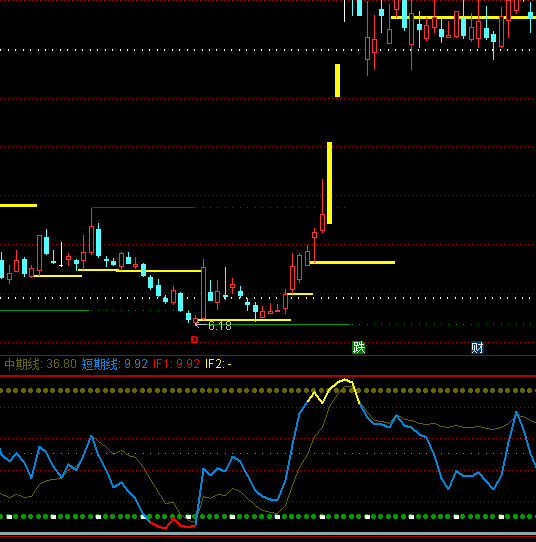Screen dimensions: 536x542
Task: Click the 中期线: 36.80 indicator value
Action: tap(40, 364)
